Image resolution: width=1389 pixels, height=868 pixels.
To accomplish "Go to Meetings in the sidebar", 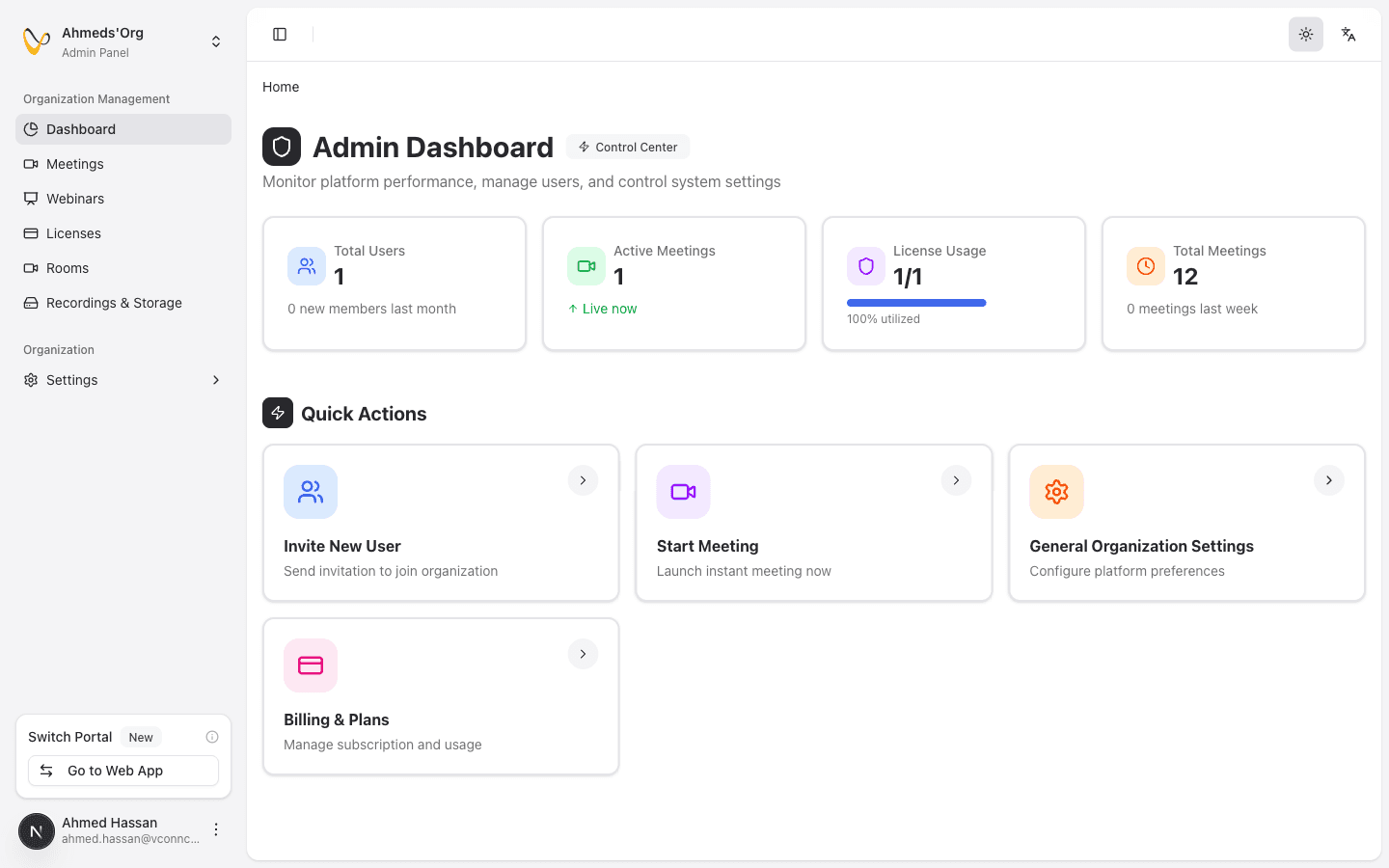I will pyautogui.click(x=123, y=164).
